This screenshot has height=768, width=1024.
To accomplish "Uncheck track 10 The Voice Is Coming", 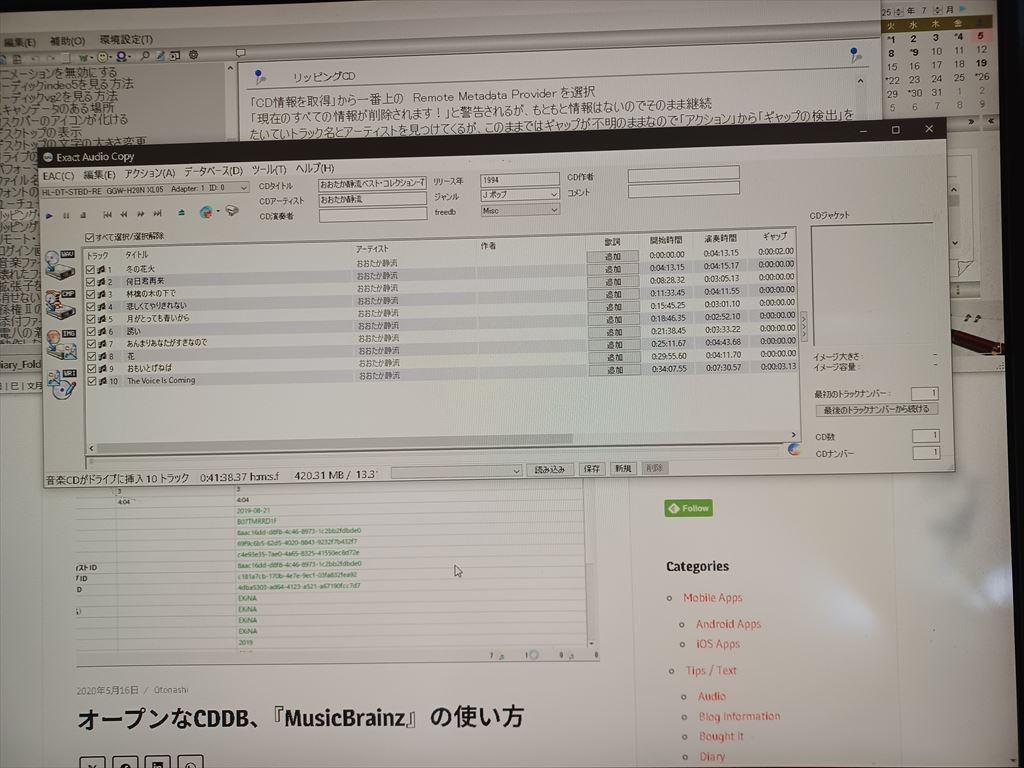I will coord(92,381).
